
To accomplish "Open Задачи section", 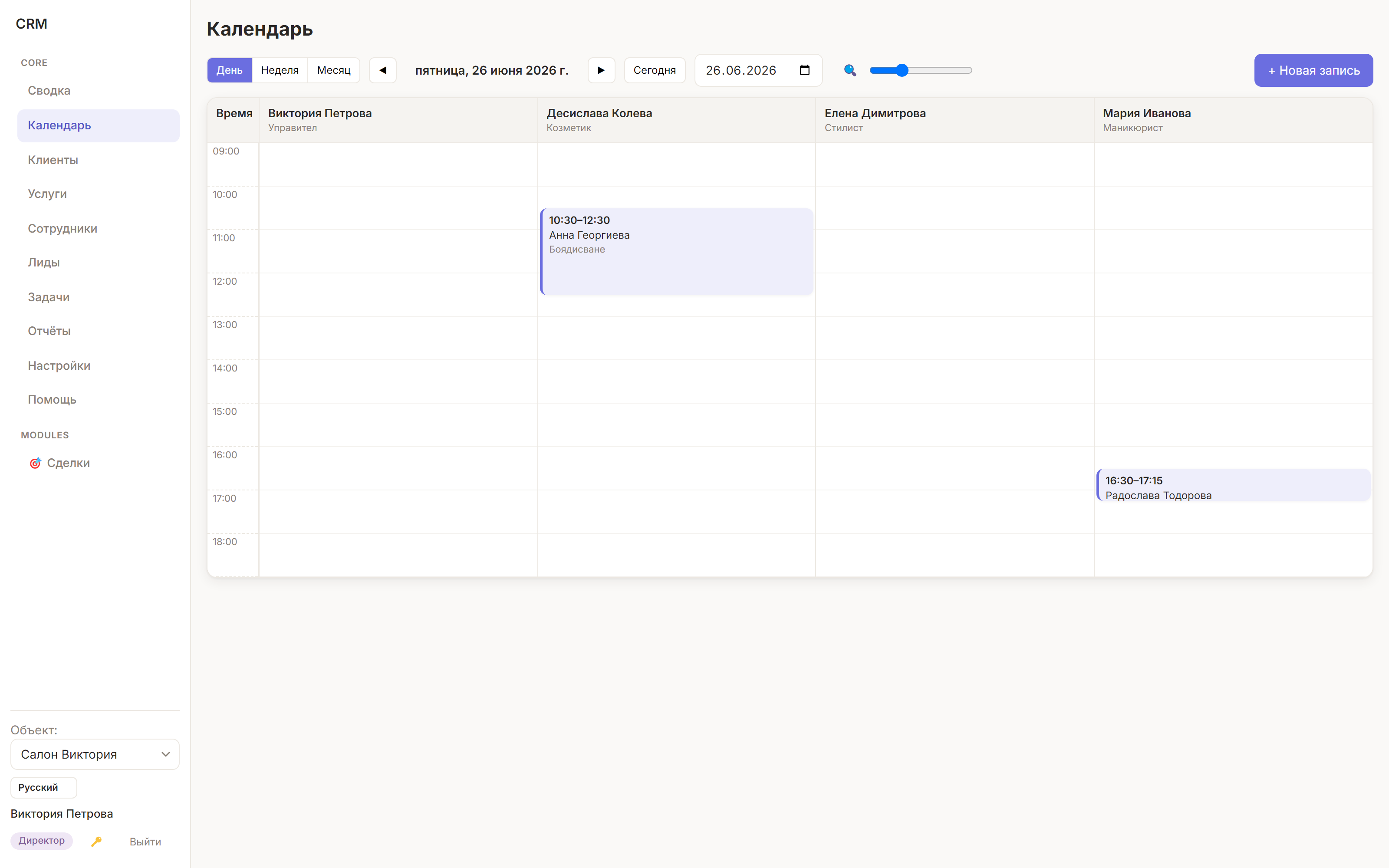I will point(98,297).
